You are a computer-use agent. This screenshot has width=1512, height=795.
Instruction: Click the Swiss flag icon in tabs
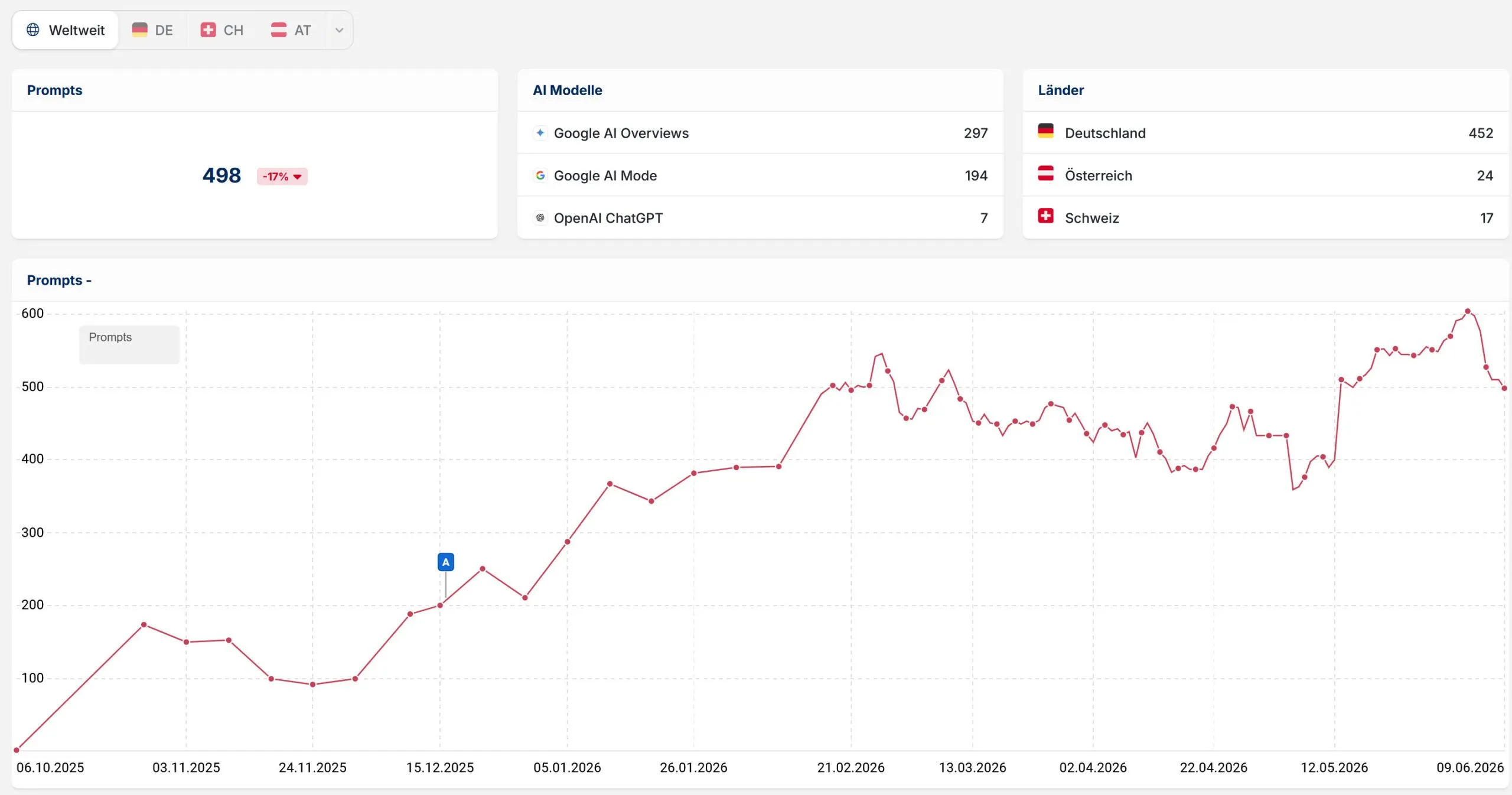[208, 30]
